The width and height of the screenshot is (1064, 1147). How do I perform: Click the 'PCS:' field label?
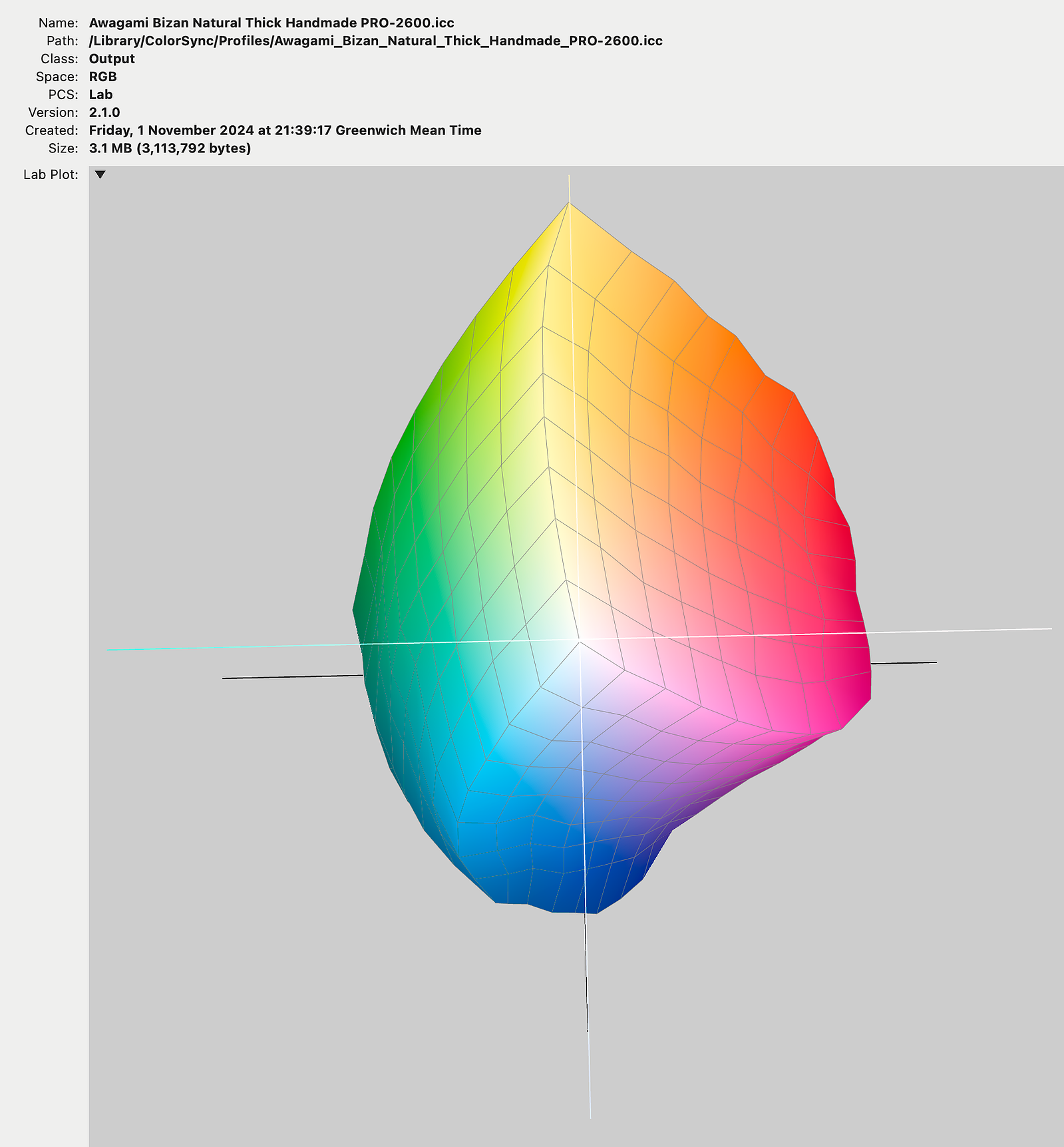[64, 95]
